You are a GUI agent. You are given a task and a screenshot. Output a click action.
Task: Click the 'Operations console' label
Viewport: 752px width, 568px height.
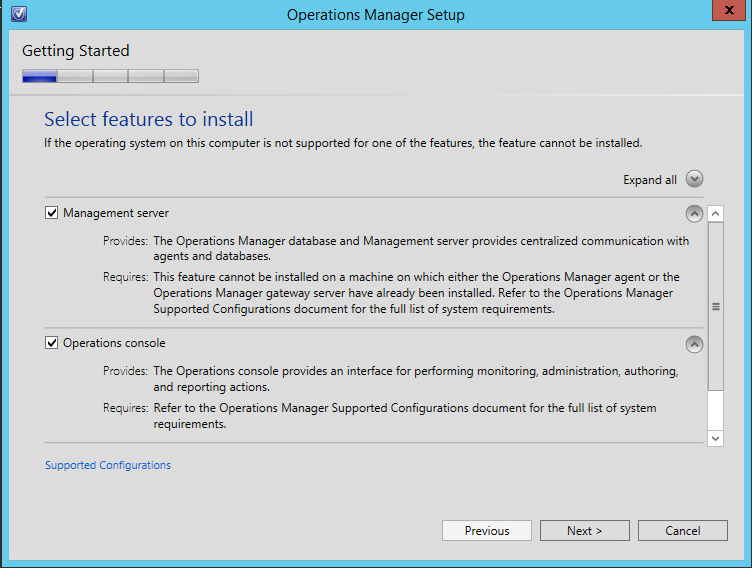click(x=114, y=343)
